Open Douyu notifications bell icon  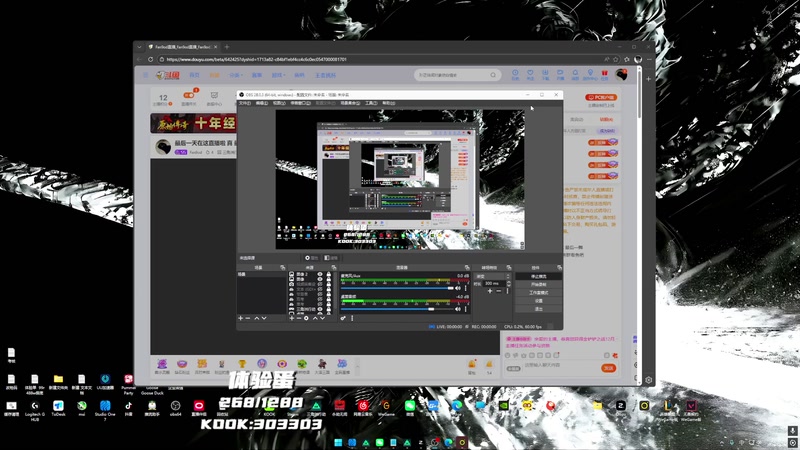575,74
